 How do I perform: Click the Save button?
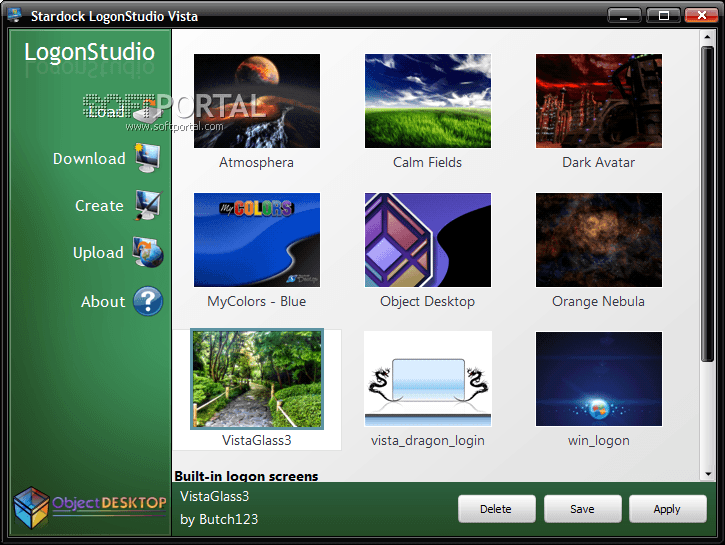click(582, 509)
